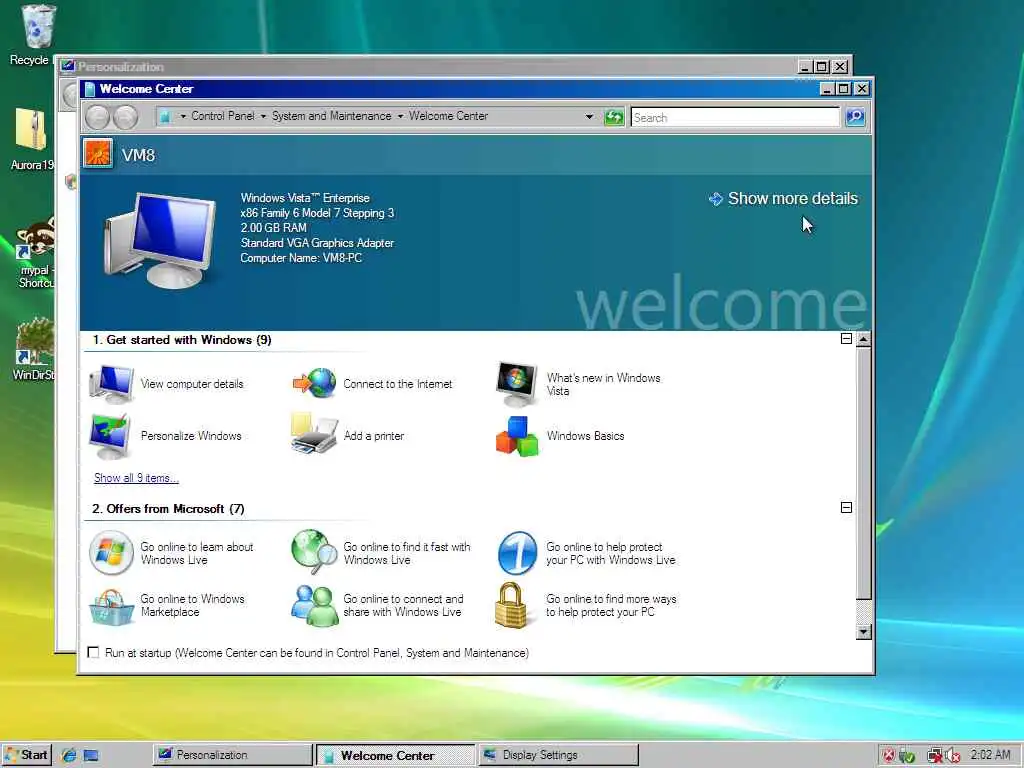Click the connect and share people icon
The image size is (1024, 768).
click(x=314, y=605)
